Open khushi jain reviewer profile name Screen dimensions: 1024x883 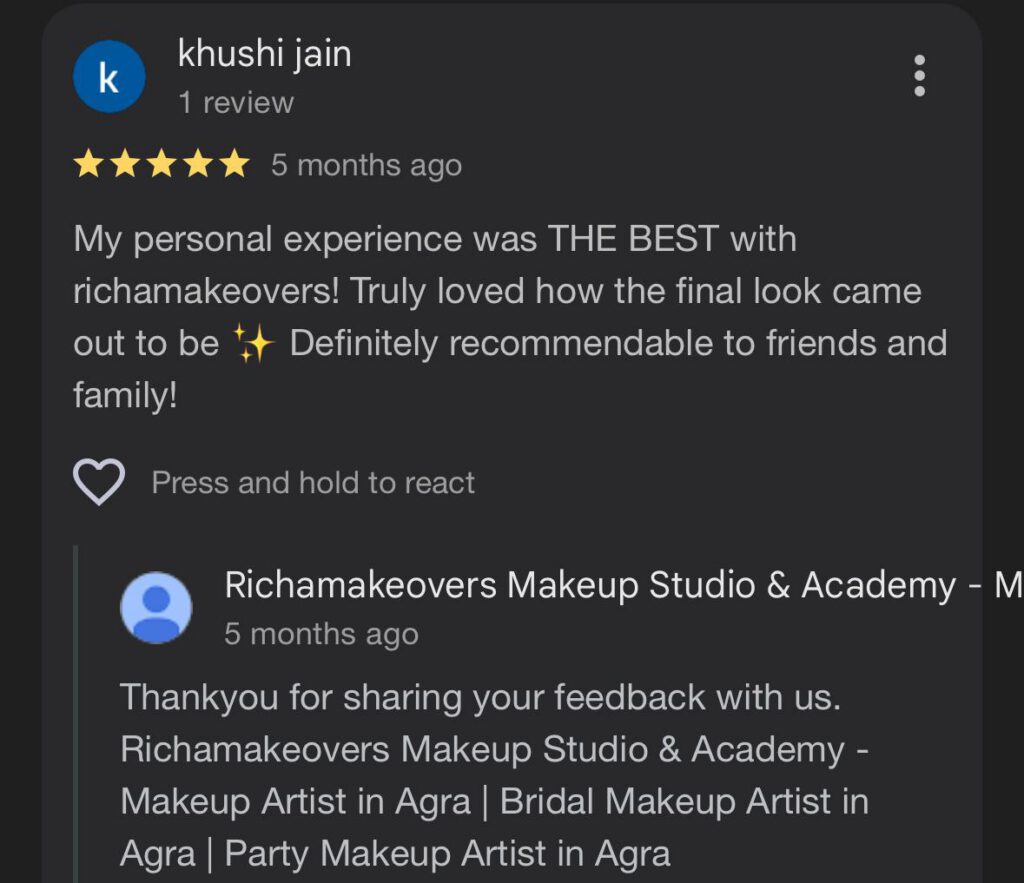point(264,54)
